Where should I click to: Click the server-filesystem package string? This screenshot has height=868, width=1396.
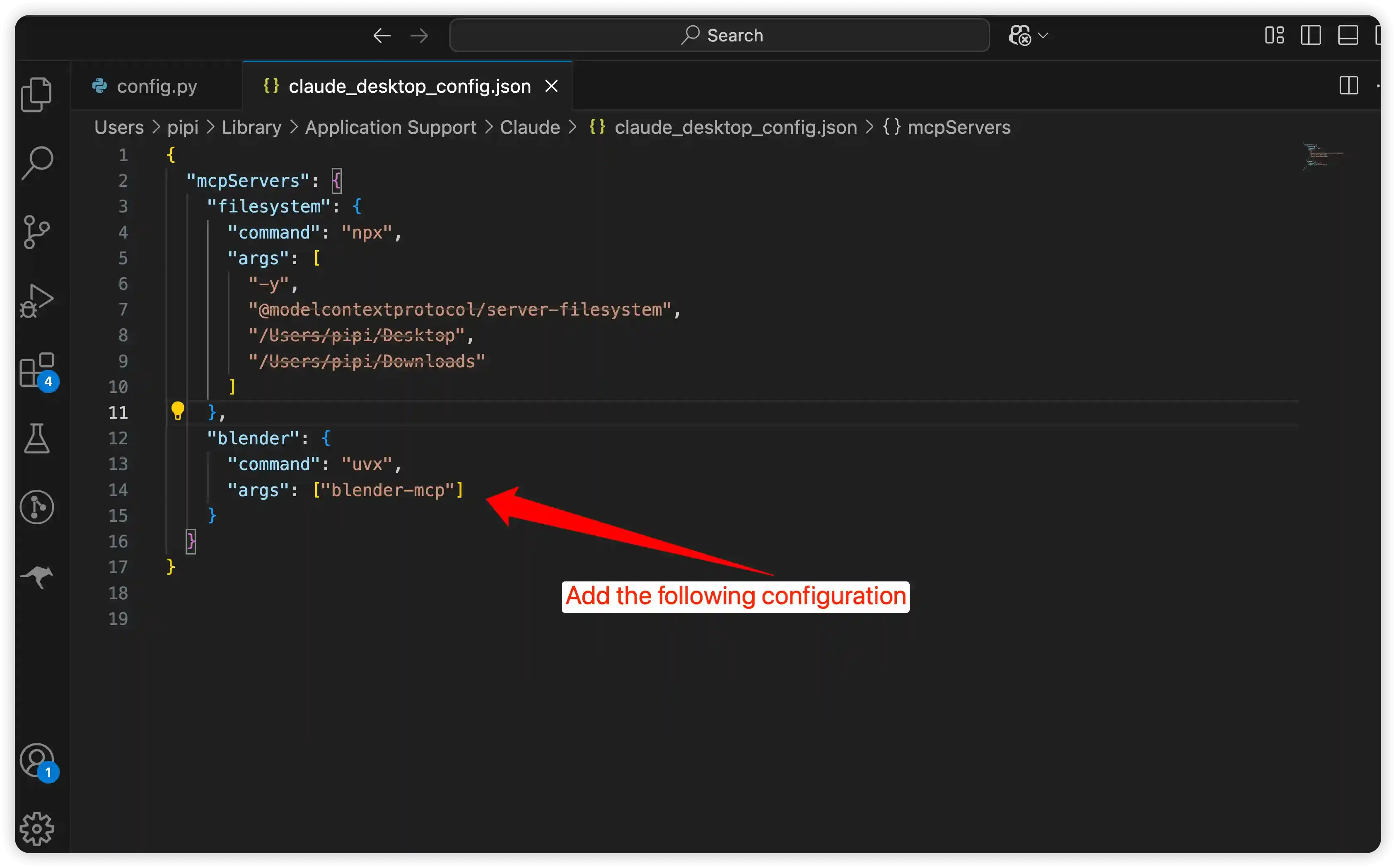[459, 310]
